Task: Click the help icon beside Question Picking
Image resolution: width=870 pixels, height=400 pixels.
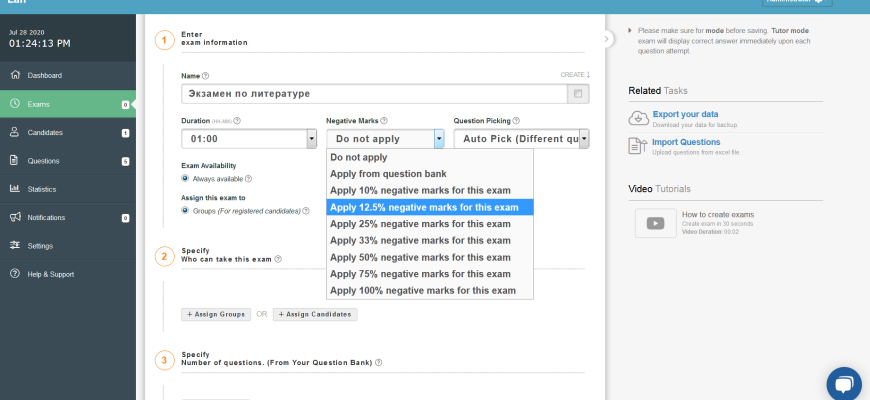Action: pyautogui.click(x=517, y=120)
